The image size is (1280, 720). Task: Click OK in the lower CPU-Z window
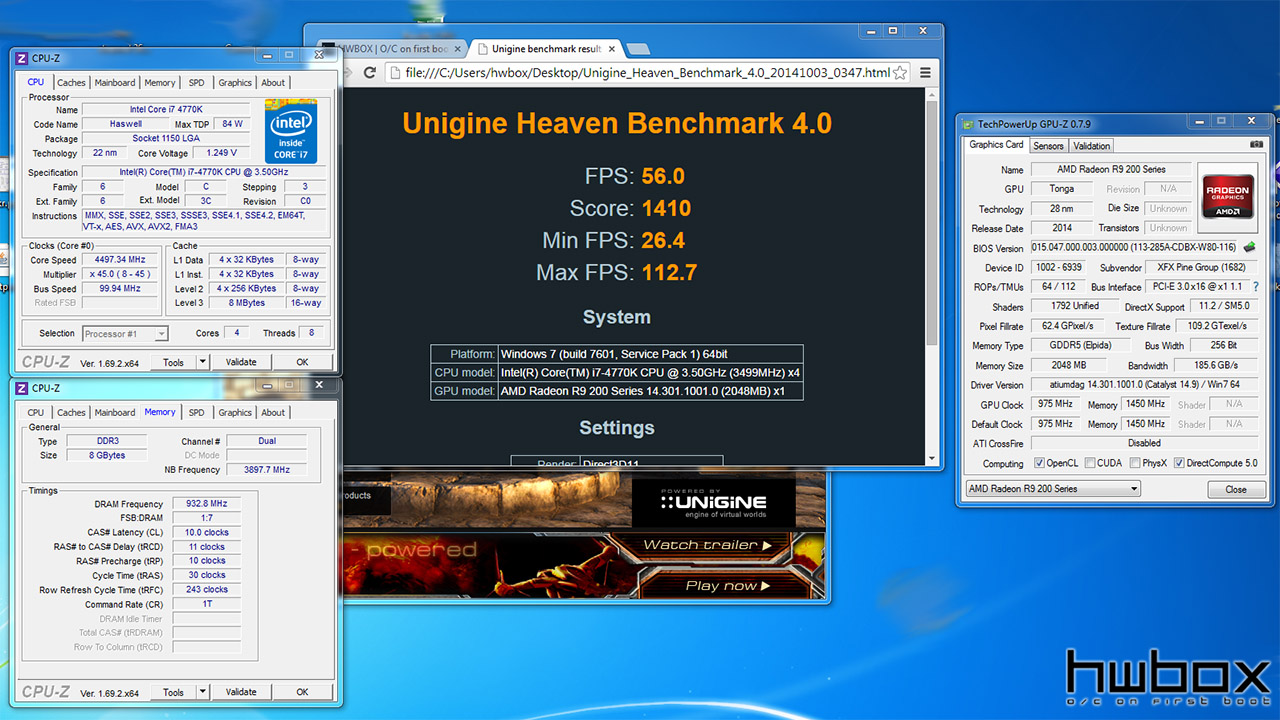pos(302,692)
